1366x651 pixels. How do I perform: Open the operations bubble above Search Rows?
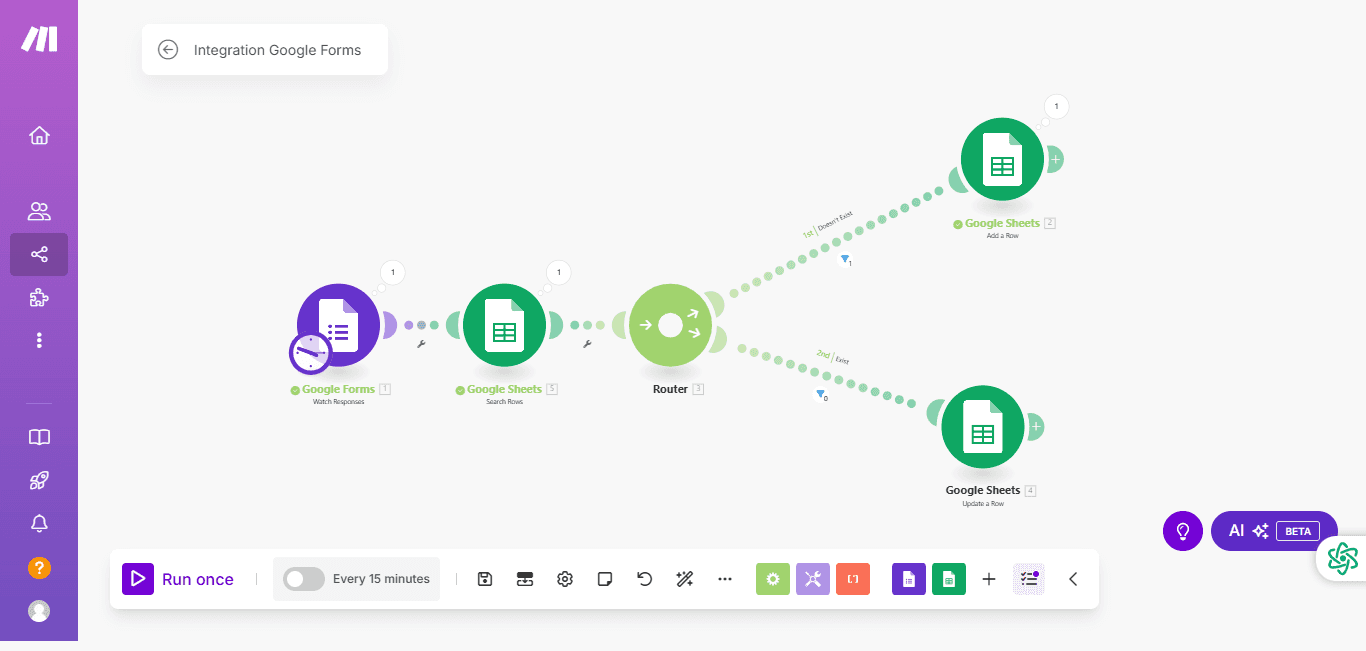pos(559,272)
